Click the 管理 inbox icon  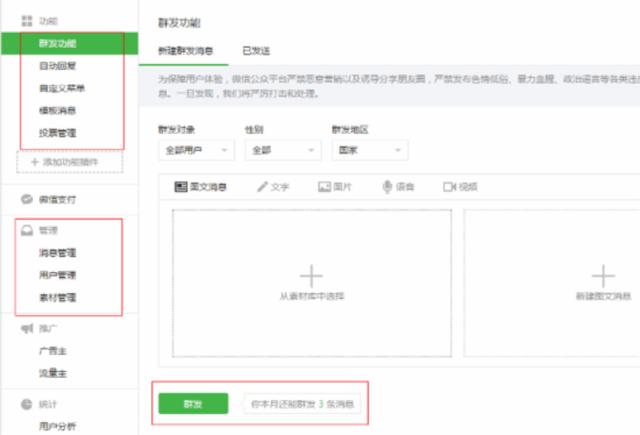tap(27, 231)
